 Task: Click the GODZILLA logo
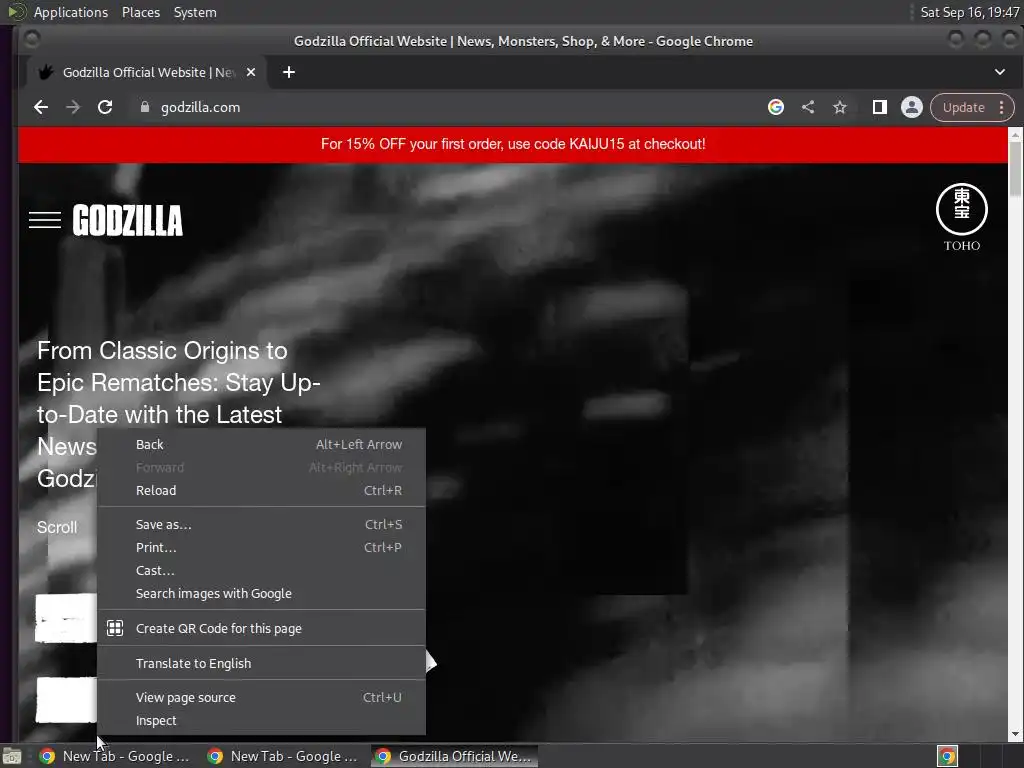[127, 220]
